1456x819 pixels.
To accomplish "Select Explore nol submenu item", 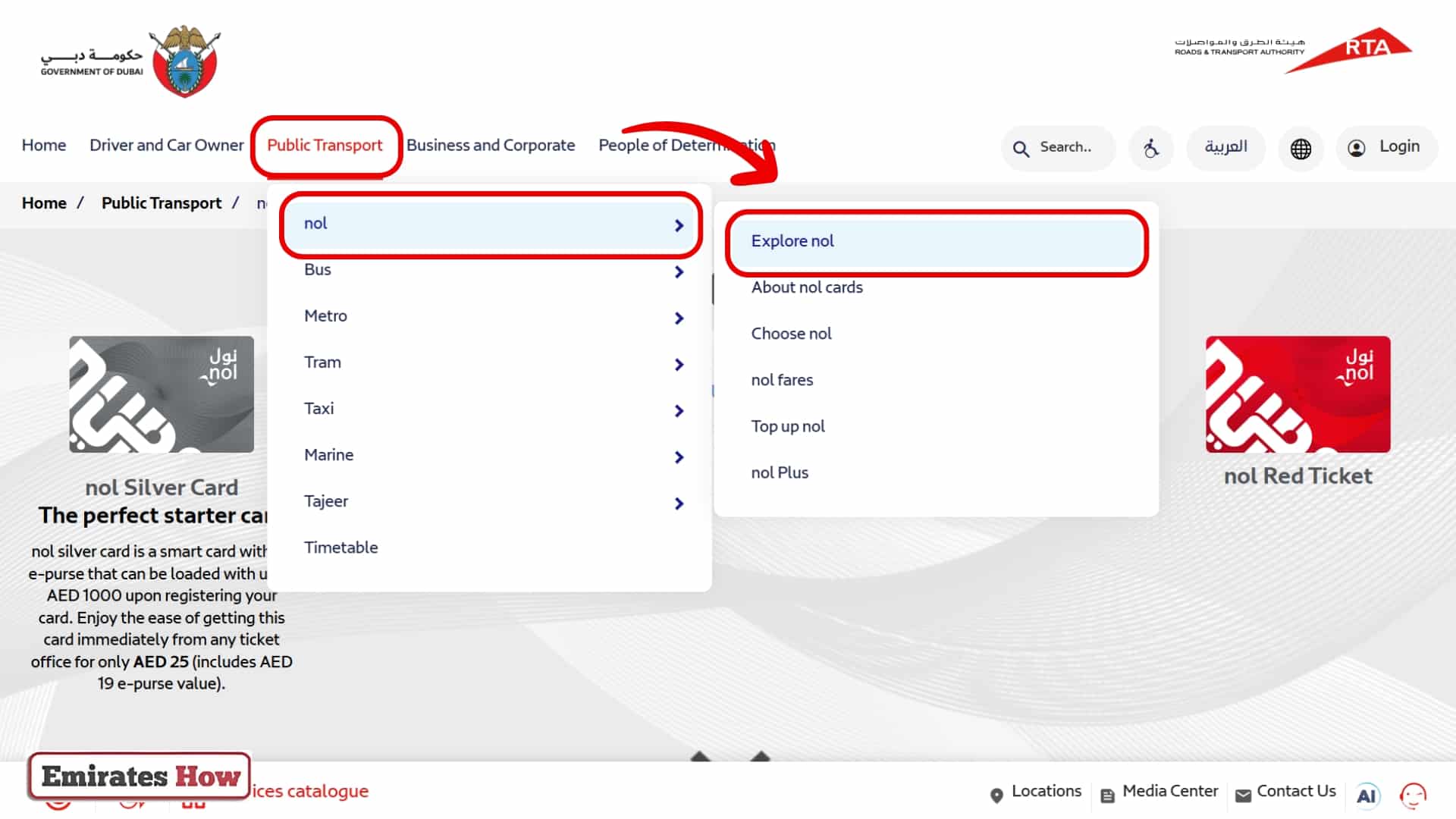I will (x=937, y=241).
